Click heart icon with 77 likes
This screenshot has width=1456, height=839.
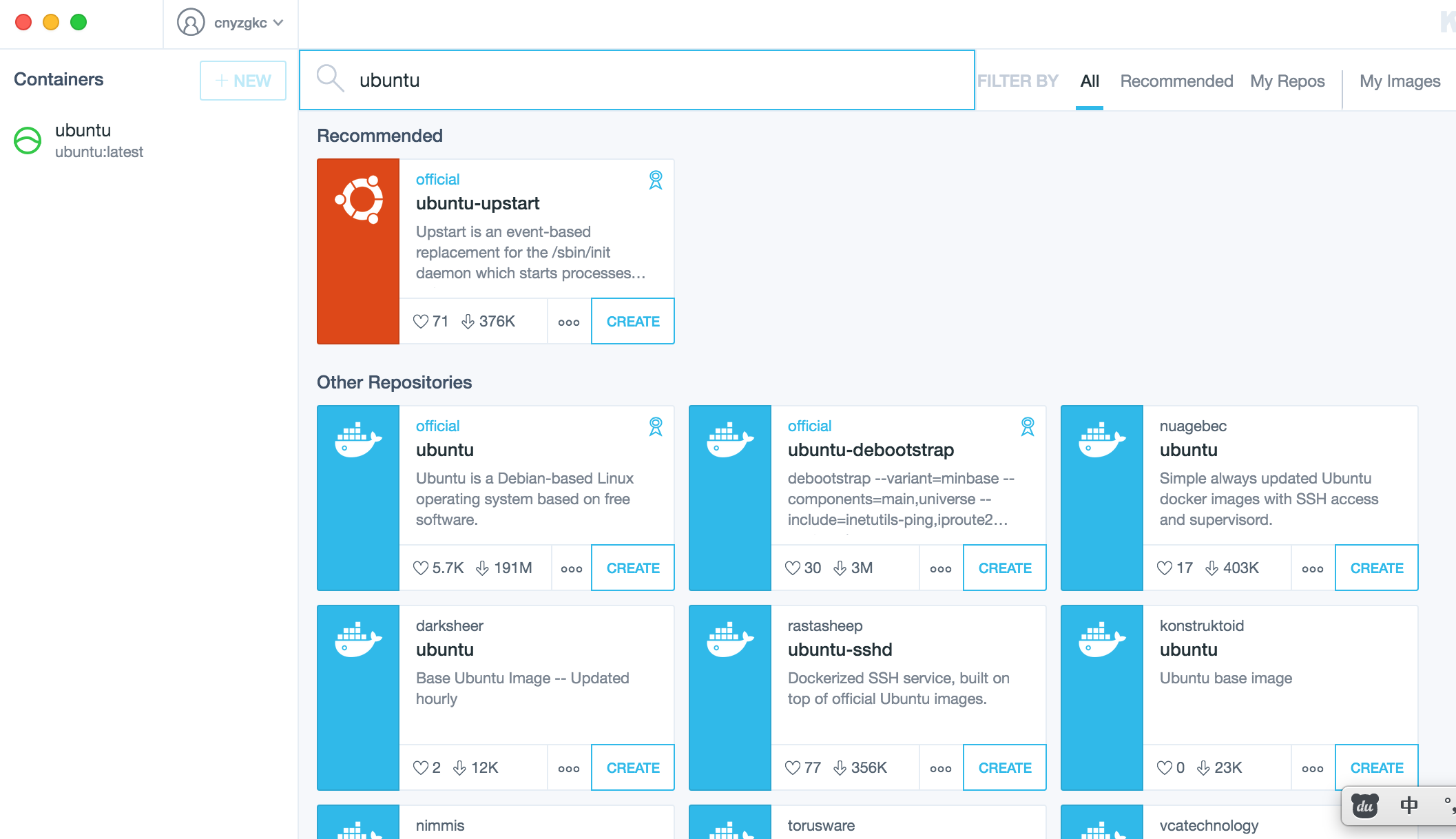point(792,768)
